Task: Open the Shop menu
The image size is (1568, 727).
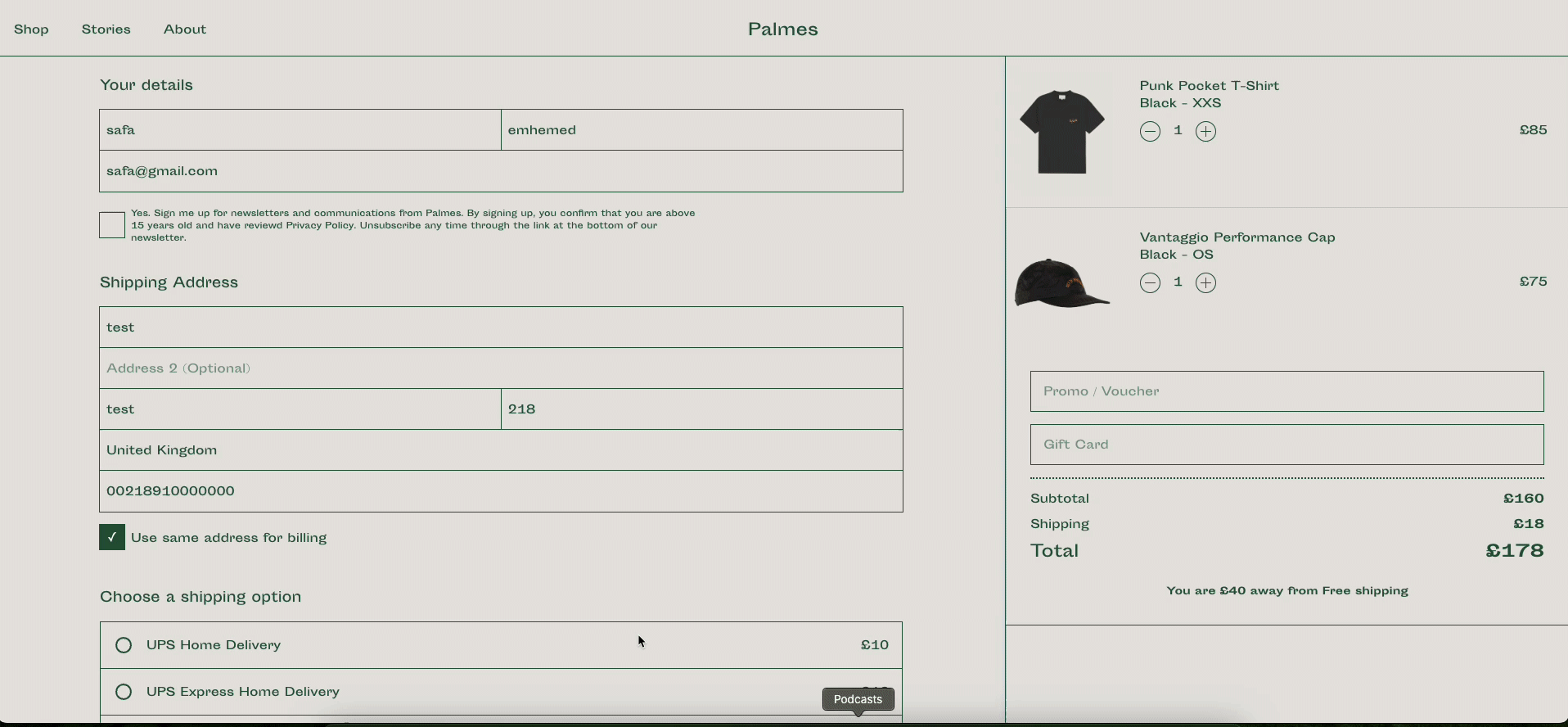Action: pyautogui.click(x=31, y=29)
